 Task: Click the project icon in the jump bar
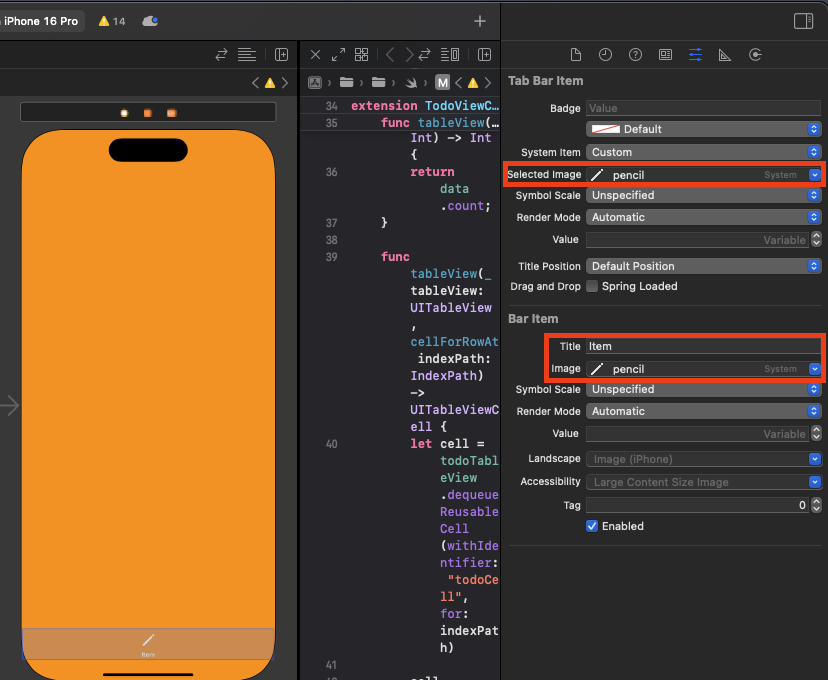point(315,82)
